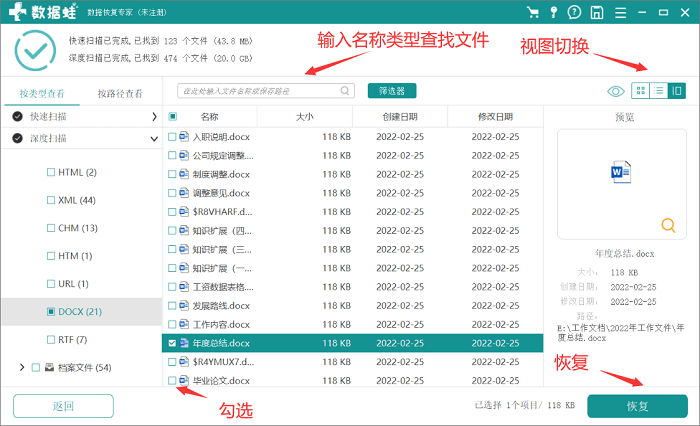
Task: Select the DOCX (21) category
Action: click(82, 311)
